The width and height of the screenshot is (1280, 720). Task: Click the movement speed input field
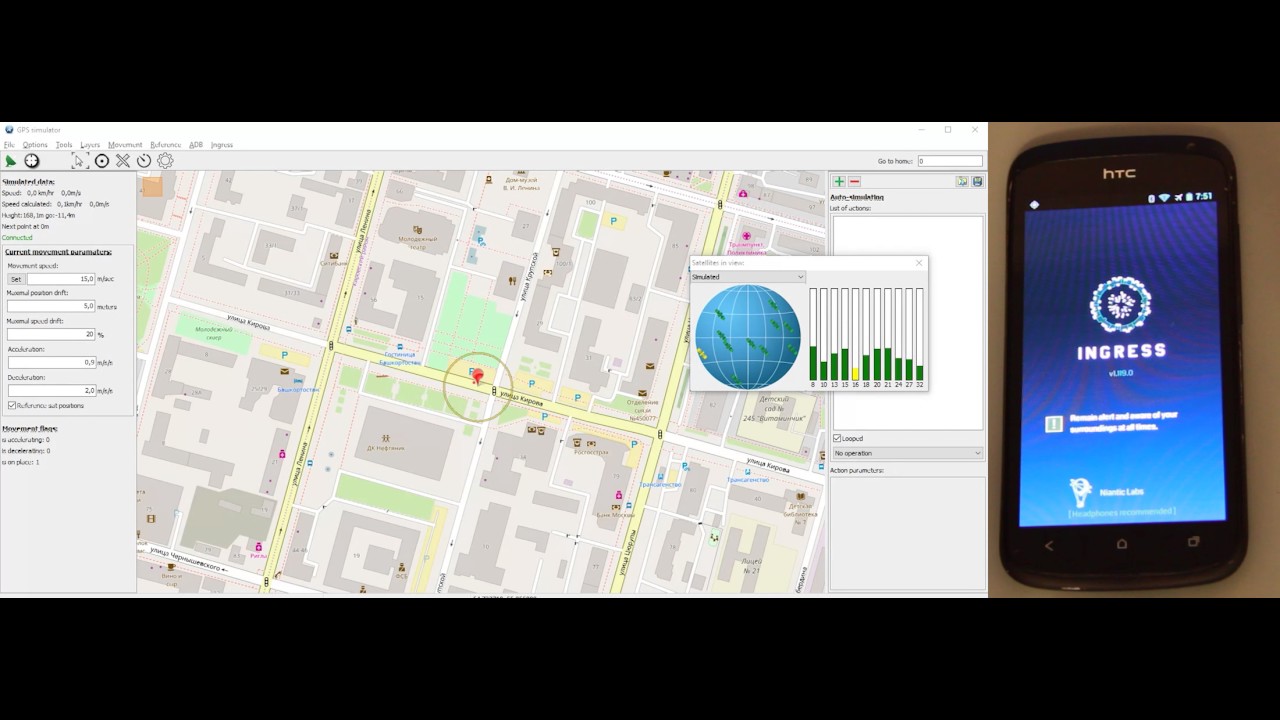(61, 279)
